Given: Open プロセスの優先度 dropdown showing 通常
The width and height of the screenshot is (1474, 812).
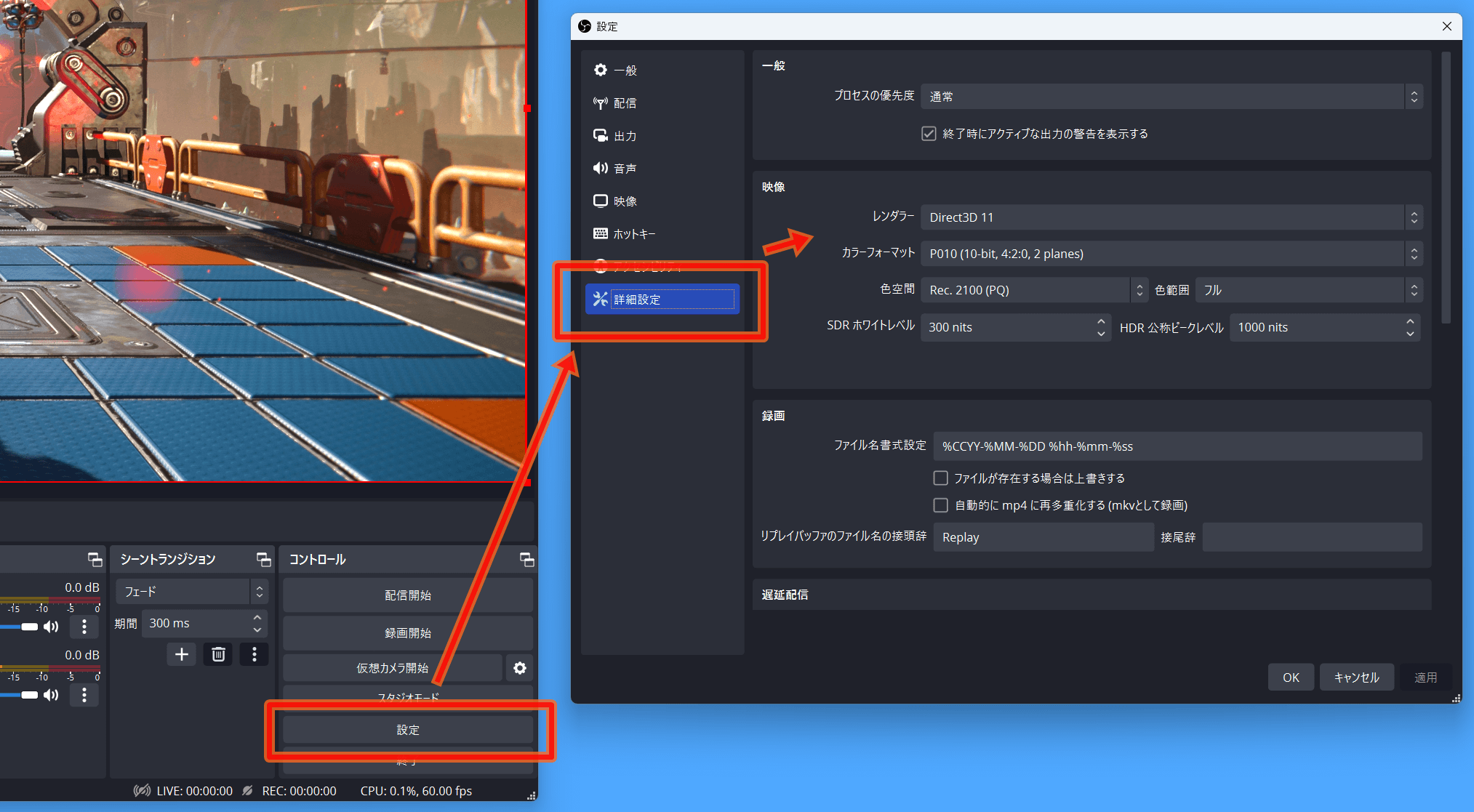Looking at the screenshot, I should [x=1171, y=97].
